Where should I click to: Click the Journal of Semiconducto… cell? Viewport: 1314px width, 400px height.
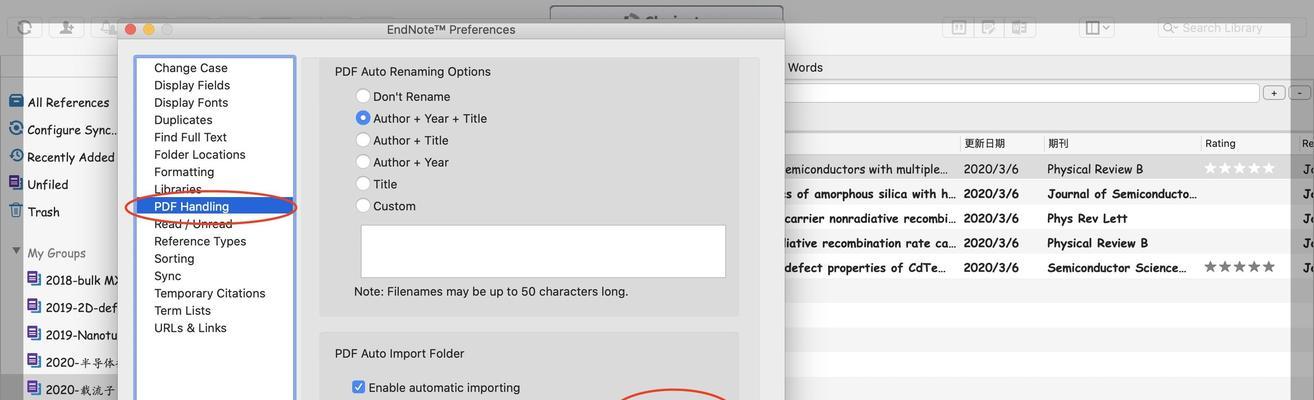click(1121, 193)
